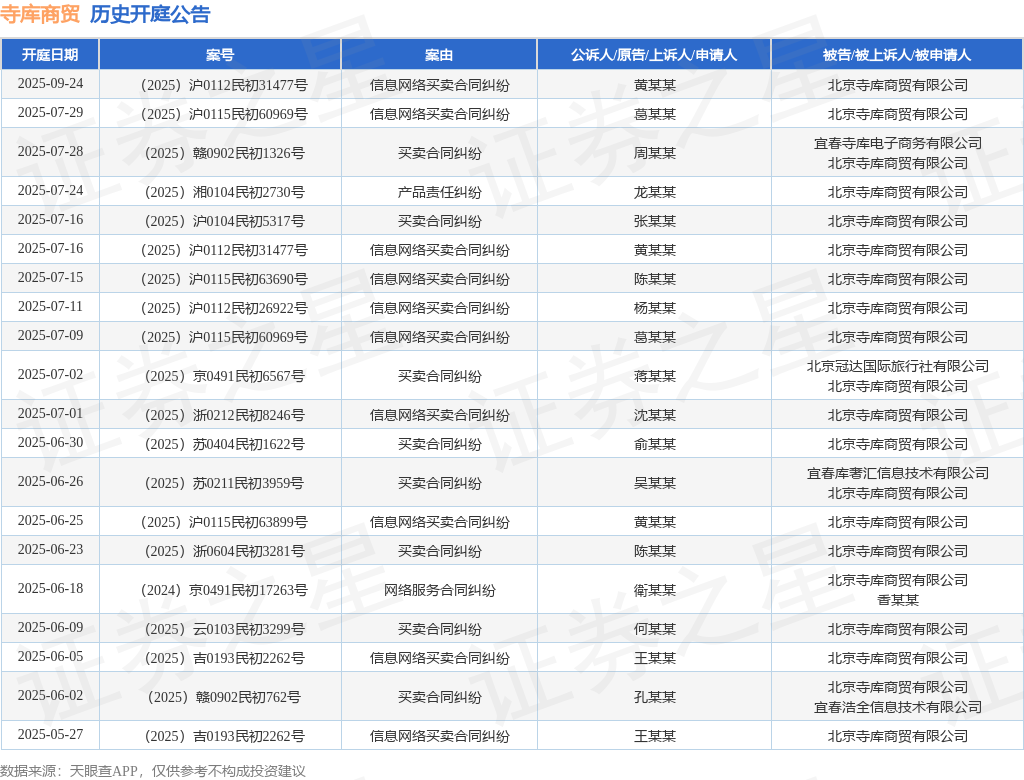Click plaintiff 沈某某

coord(654,415)
